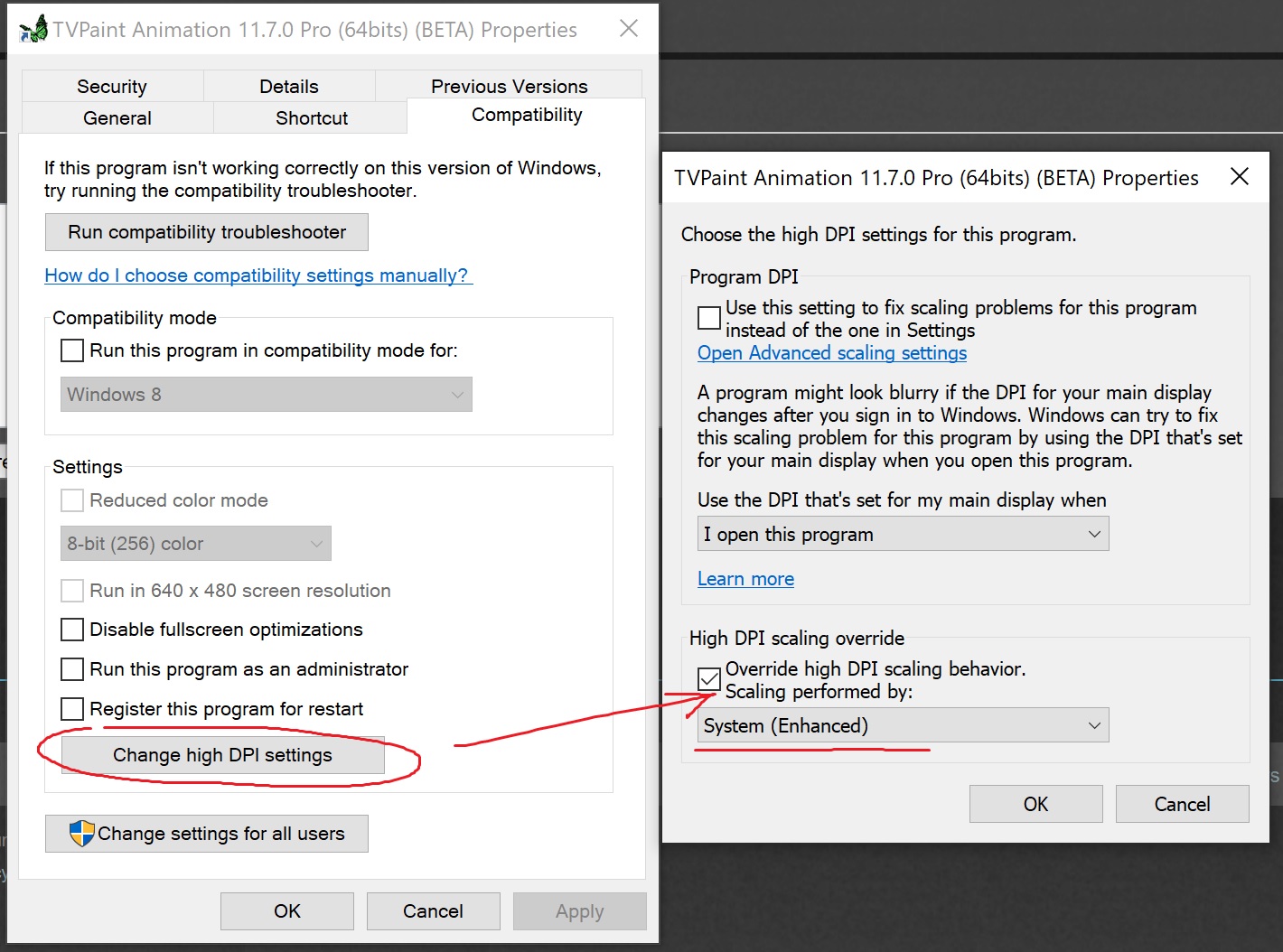This screenshot has width=1283, height=952.
Task: Close the Compatibility properties window
Action: coord(629,29)
